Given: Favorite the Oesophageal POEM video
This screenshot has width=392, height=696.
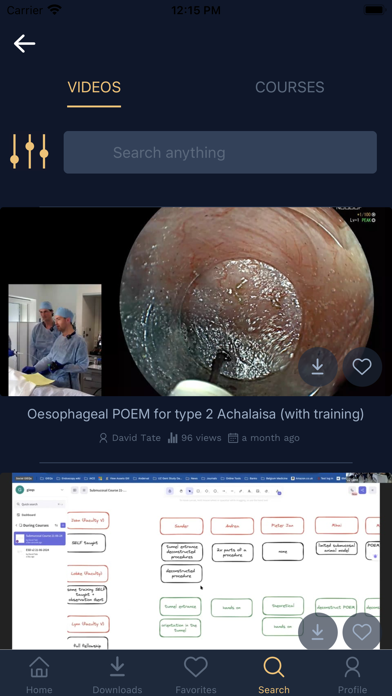Looking at the screenshot, I should [x=362, y=367].
